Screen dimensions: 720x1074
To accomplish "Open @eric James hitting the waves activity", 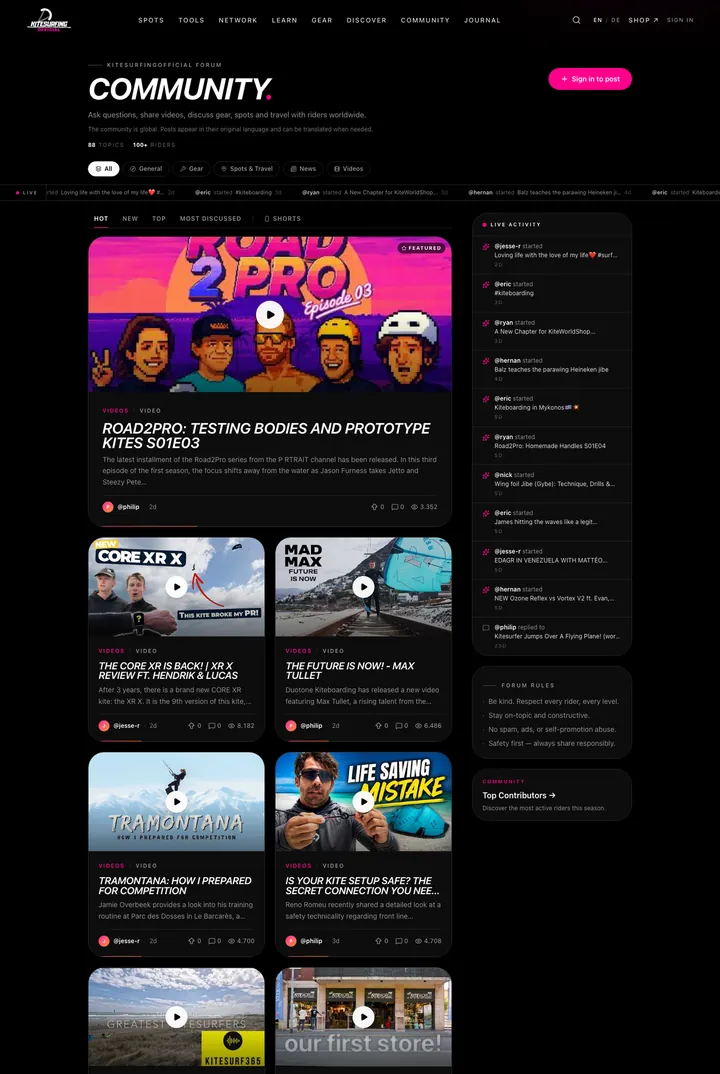I will [x=551, y=522].
